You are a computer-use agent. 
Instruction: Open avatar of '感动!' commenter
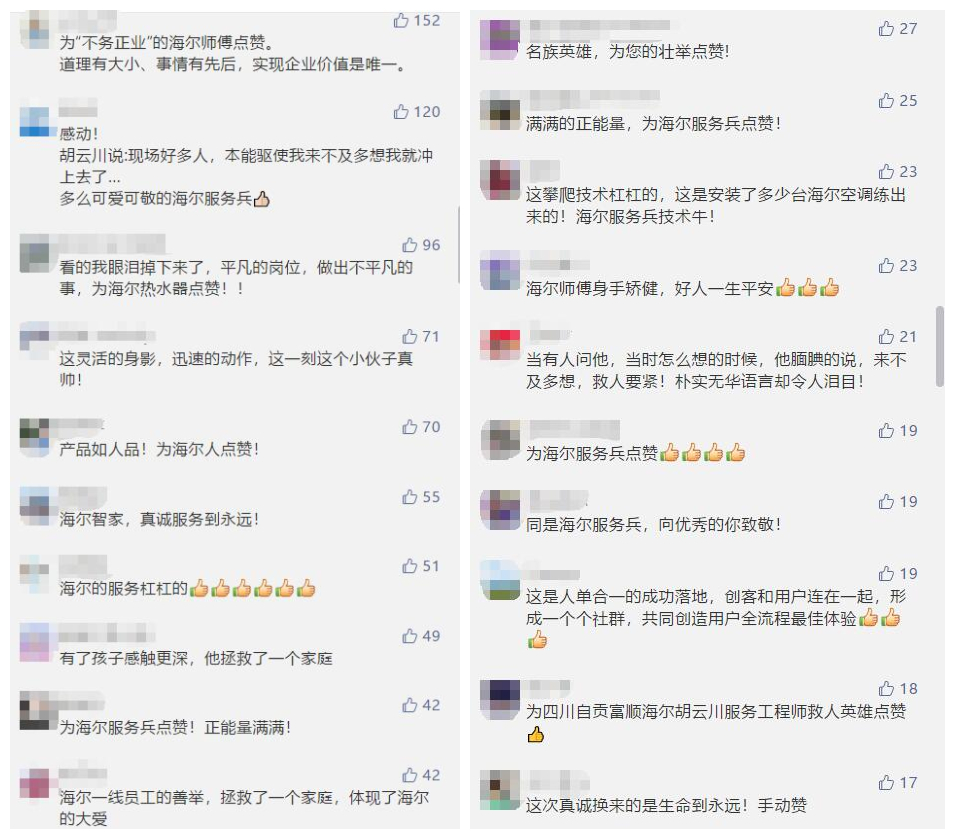click(34, 122)
